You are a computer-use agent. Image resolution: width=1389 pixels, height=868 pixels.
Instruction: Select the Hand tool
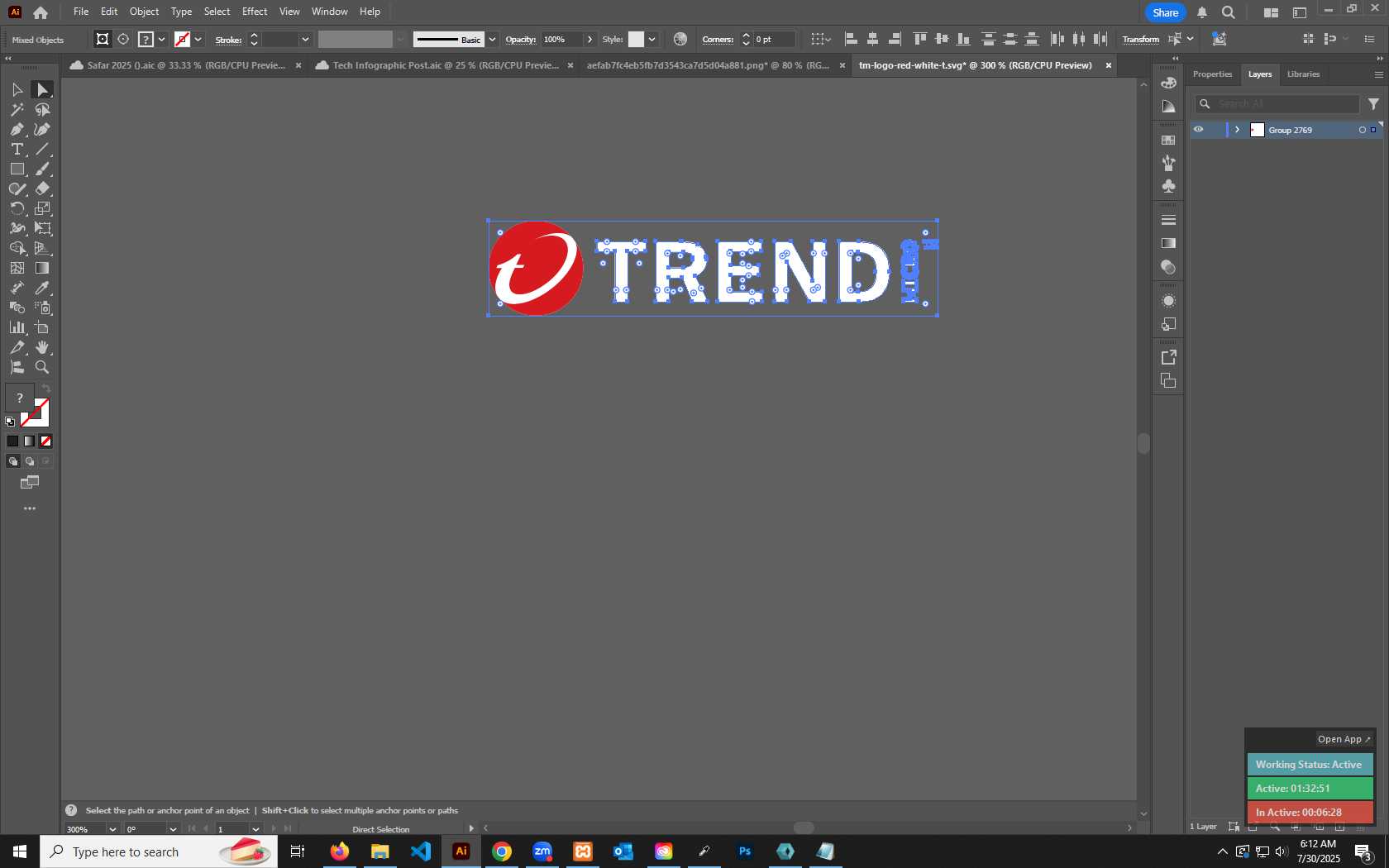click(x=42, y=347)
